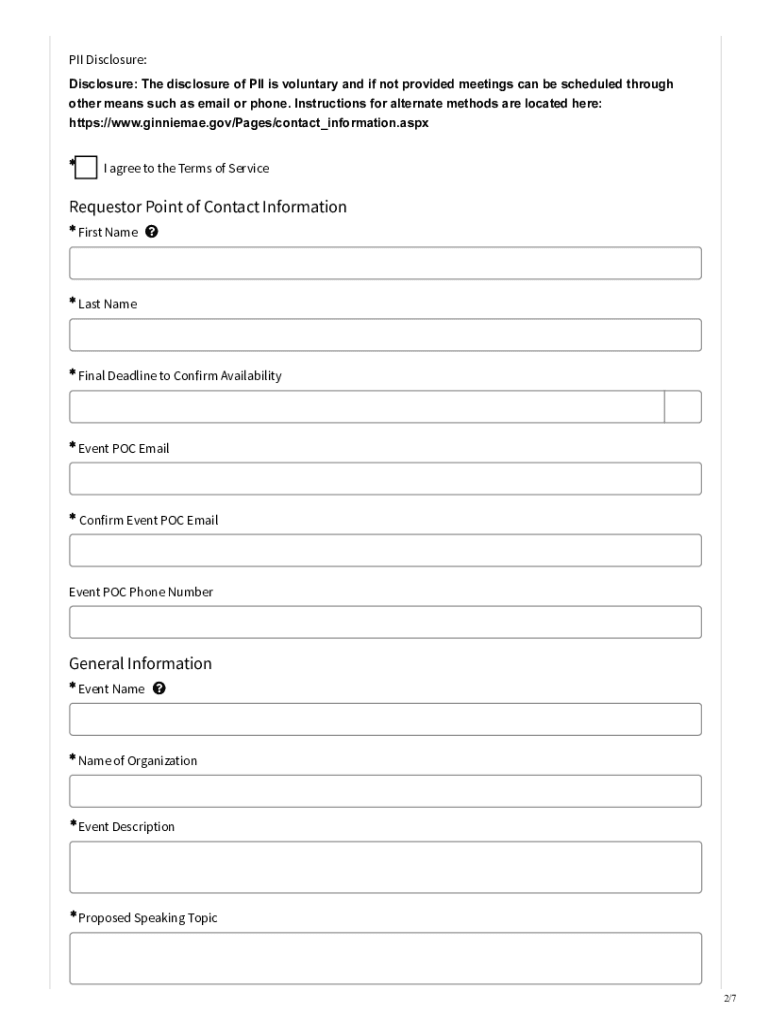Image resolution: width=770 pixels, height=1024 pixels.
Task: Click the First Name help icon
Action: pos(152,232)
